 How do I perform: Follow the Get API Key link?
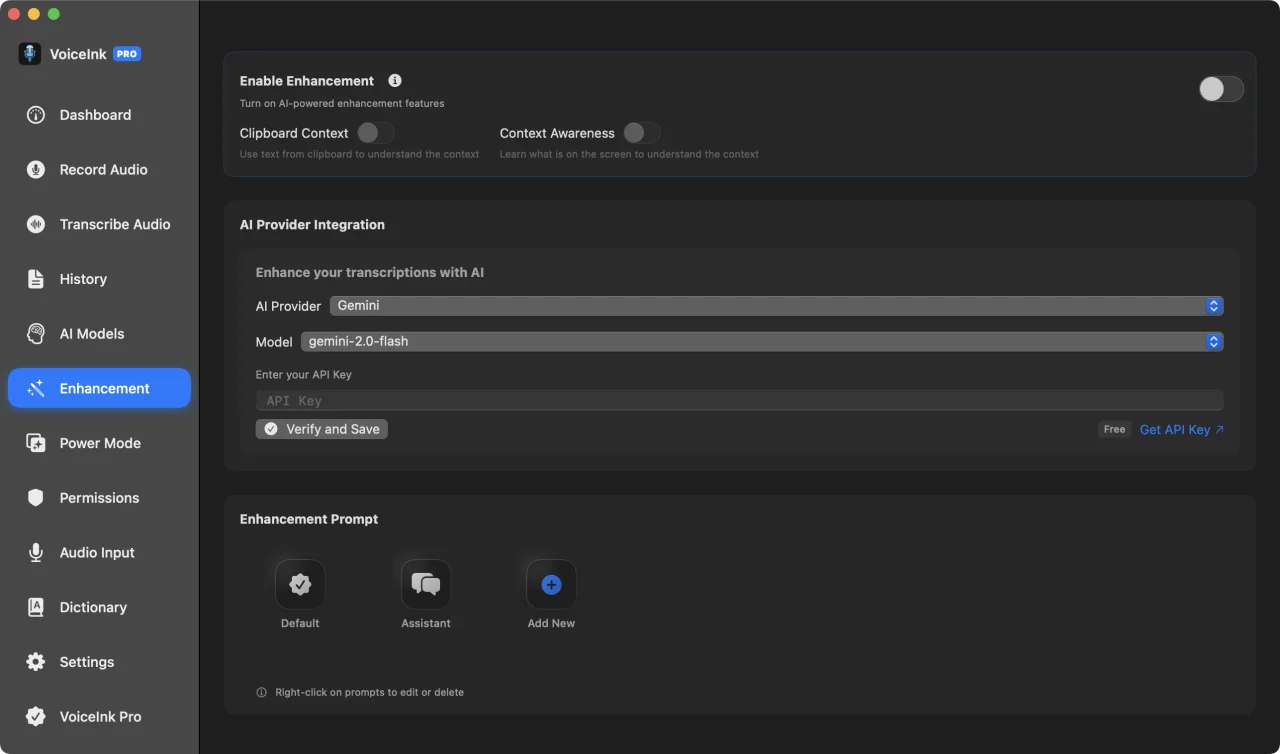[1182, 430]
